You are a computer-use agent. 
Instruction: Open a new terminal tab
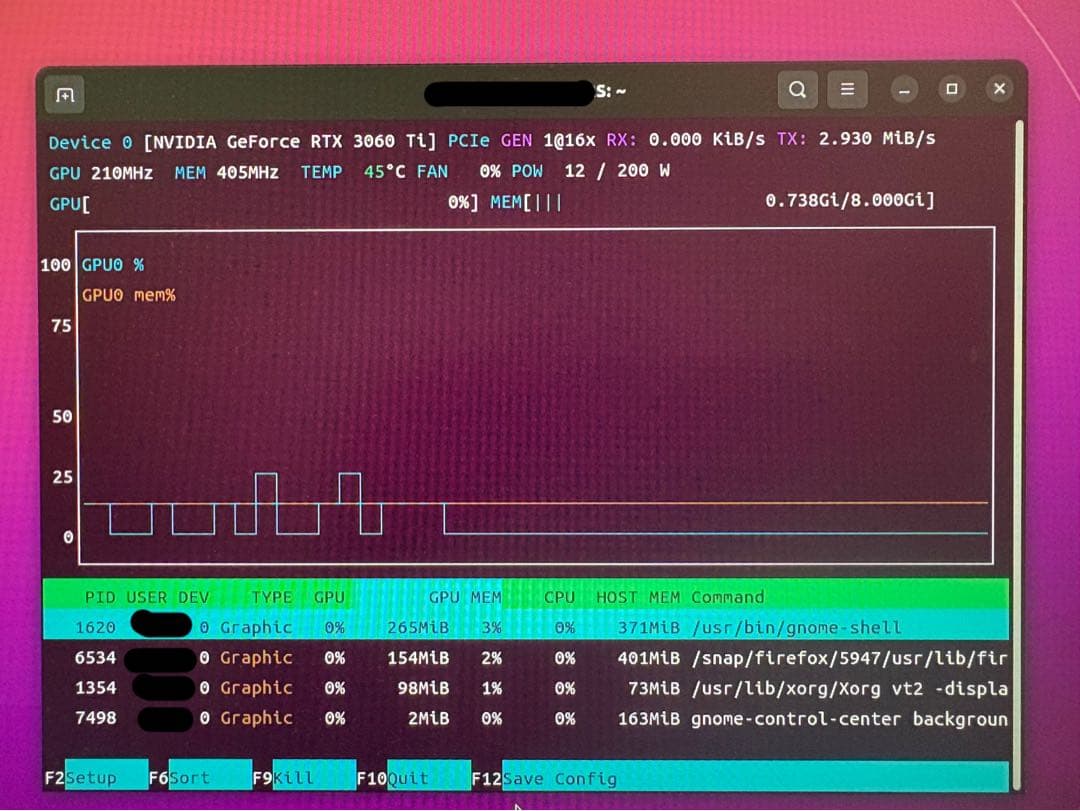click(x=65, y=95)
